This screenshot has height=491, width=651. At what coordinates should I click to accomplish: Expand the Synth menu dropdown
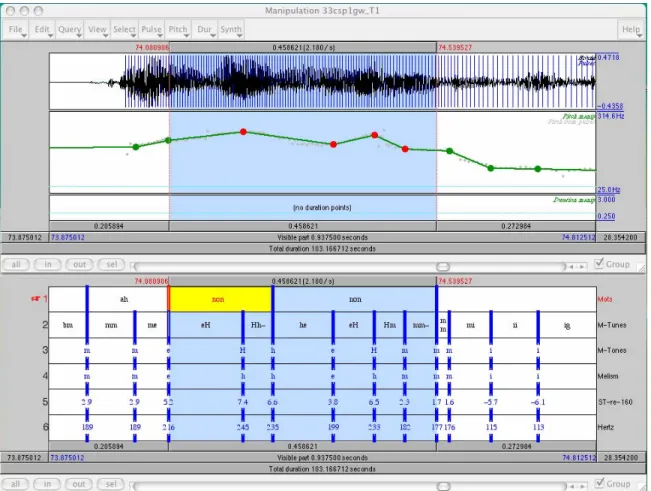pyautogui.click(x=232, y=29)
